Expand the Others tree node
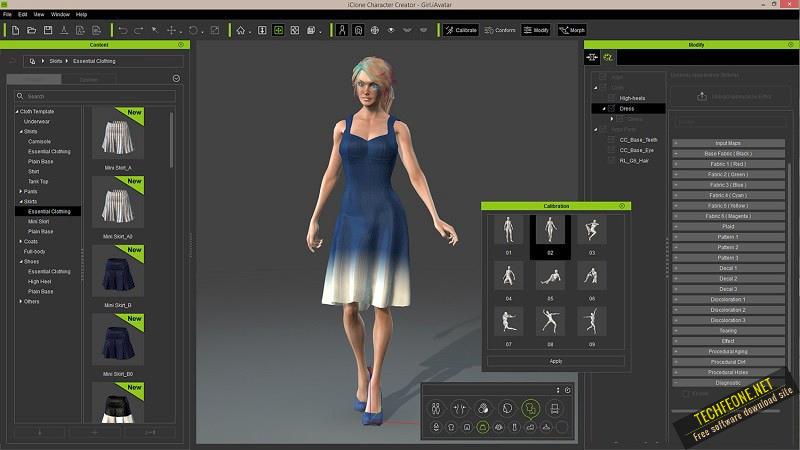Image resolution: width=800 pixels, height=450 pixels. point(21,302)
